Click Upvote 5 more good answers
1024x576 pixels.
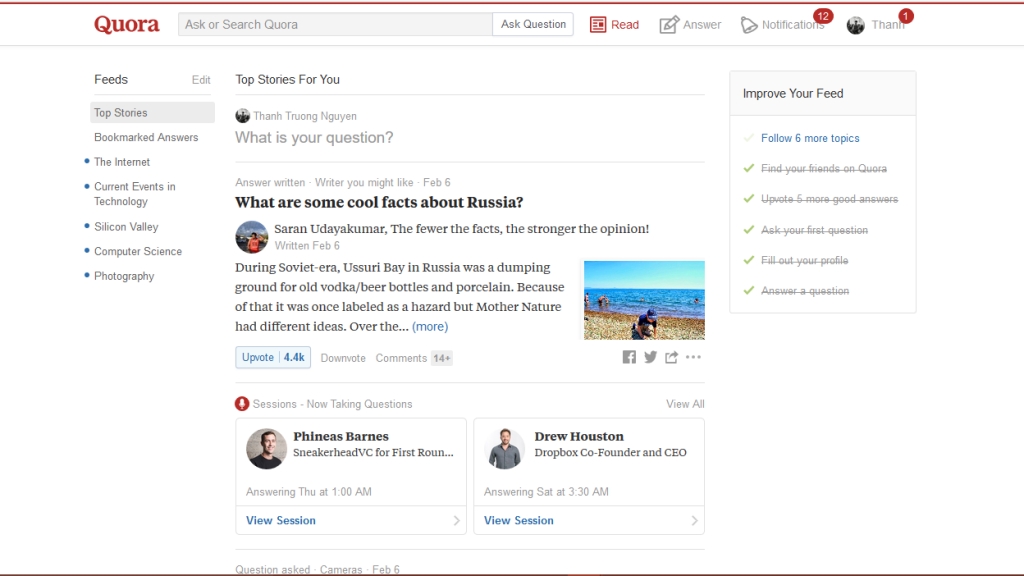(x=829, y=199)
